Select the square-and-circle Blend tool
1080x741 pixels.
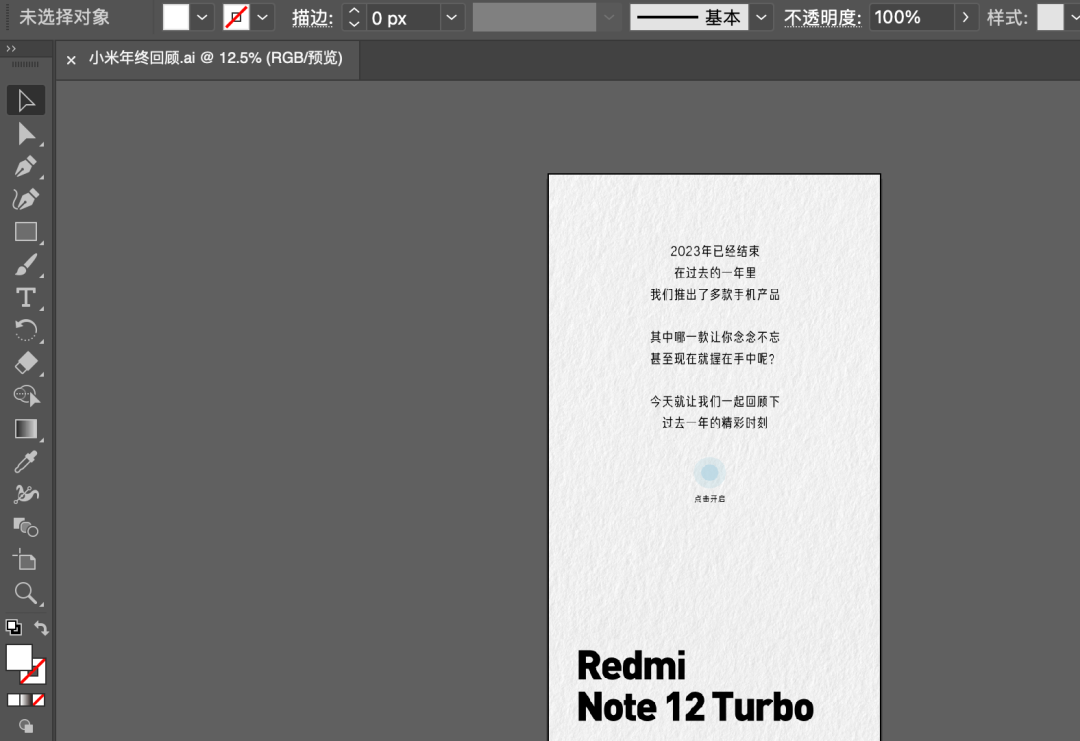pos(26,528)
